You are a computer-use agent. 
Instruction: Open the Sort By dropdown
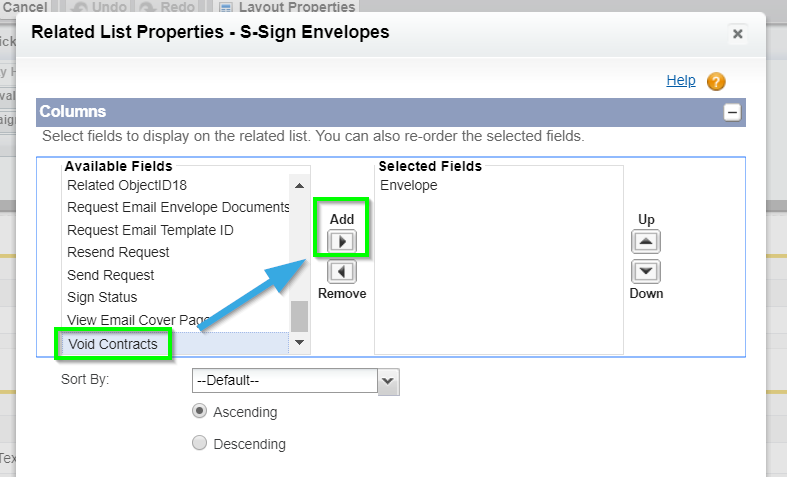click(296, 381)
